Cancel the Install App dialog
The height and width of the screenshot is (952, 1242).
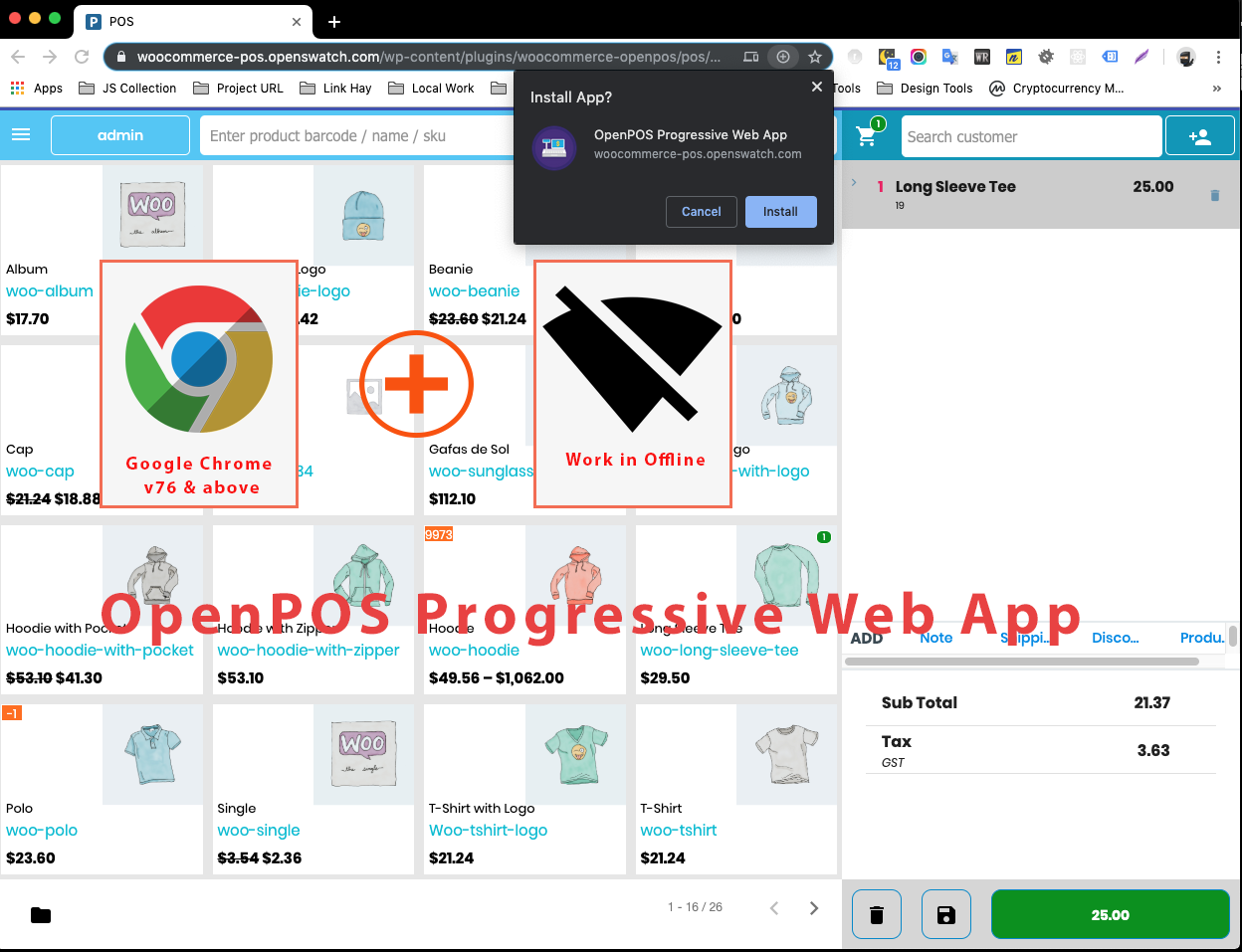(x=701, y=212)
